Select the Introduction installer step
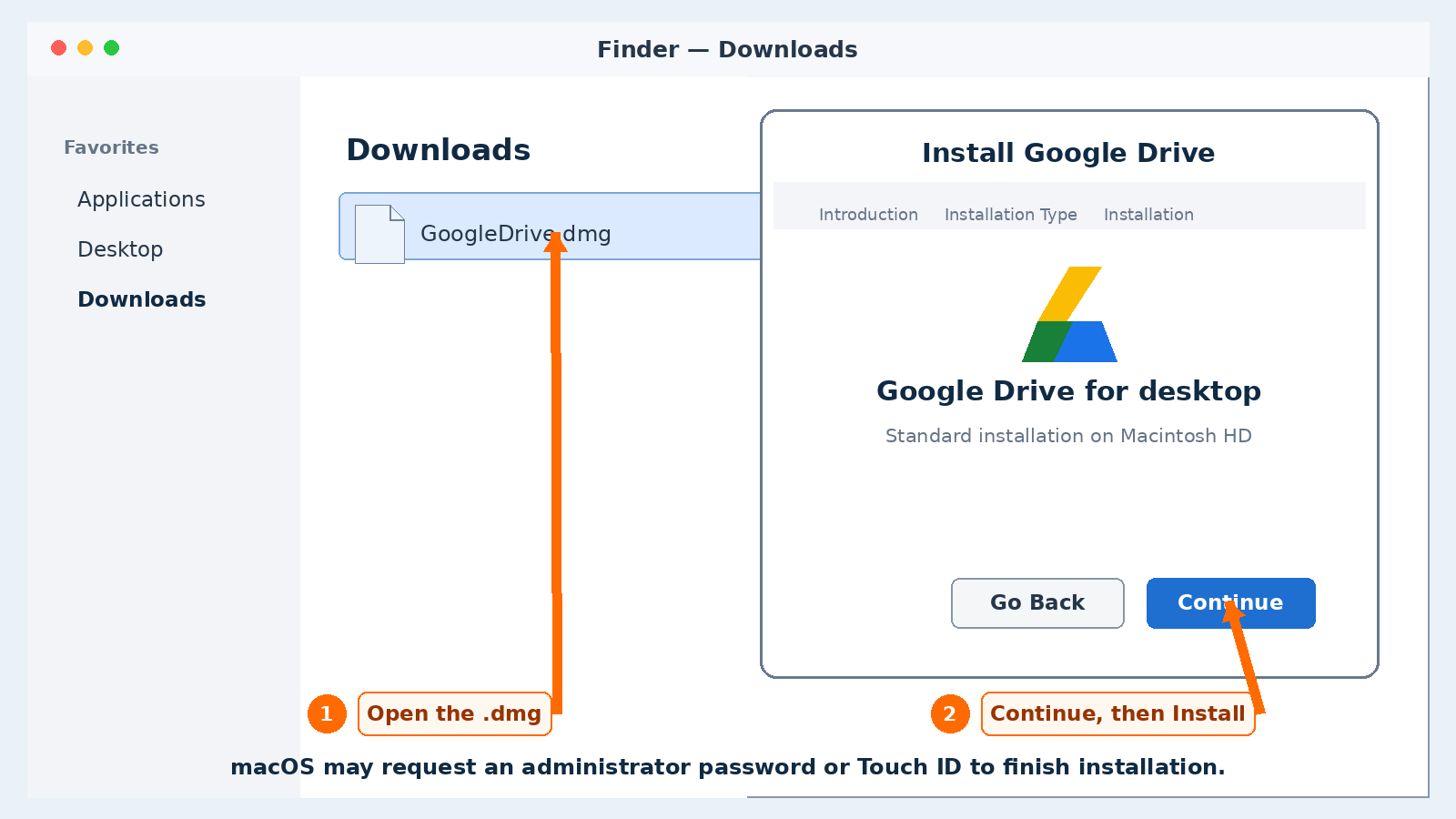Screen dimensions: 1456x819 [868, 215]
